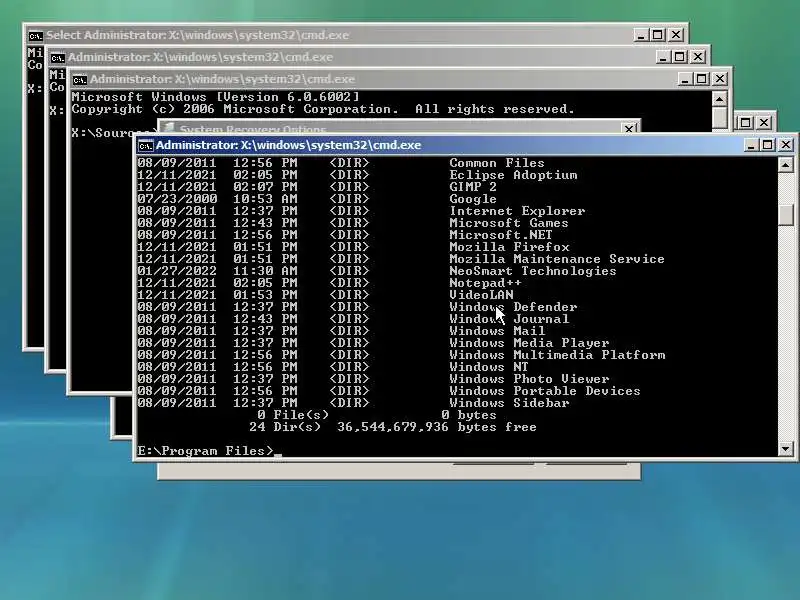The image size is (800, 600).
Task: Click scroll-up arrow in the Version 6.0.6002 window
Action: coord(719,99)
